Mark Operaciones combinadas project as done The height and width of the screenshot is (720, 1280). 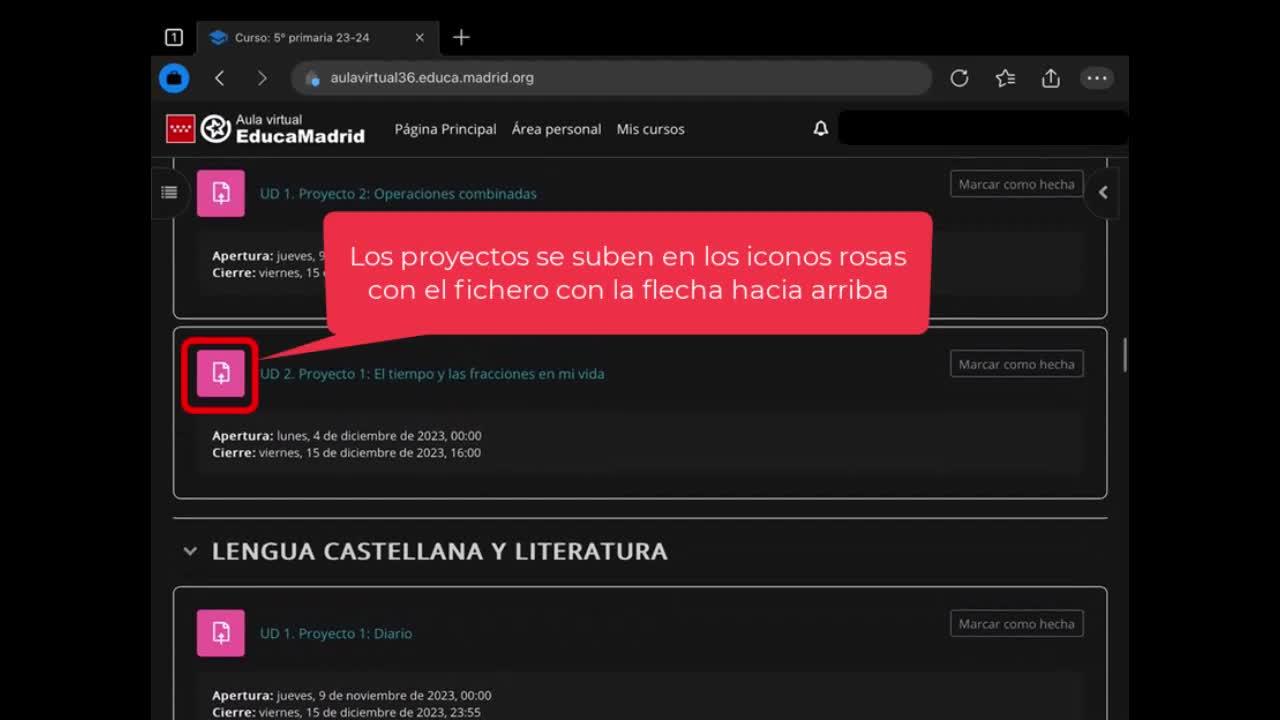coord(1016,184)
